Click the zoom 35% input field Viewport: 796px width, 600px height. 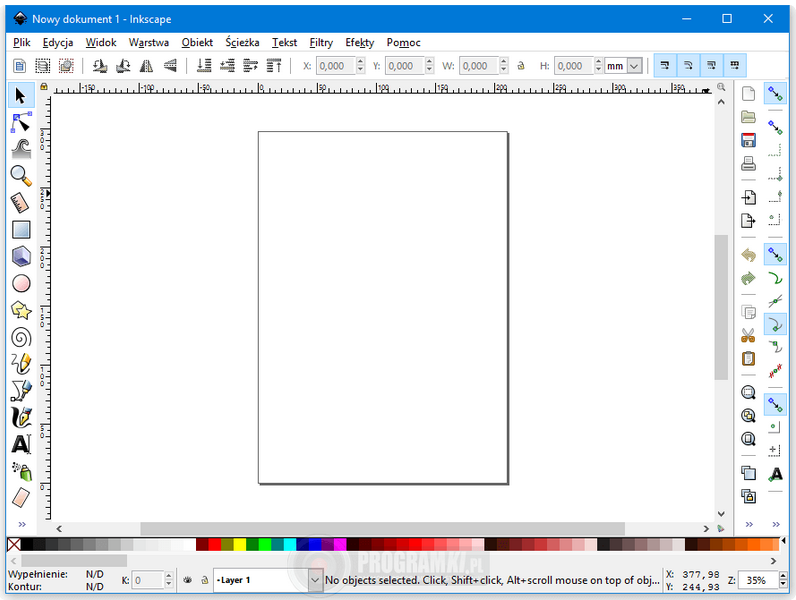758,580
